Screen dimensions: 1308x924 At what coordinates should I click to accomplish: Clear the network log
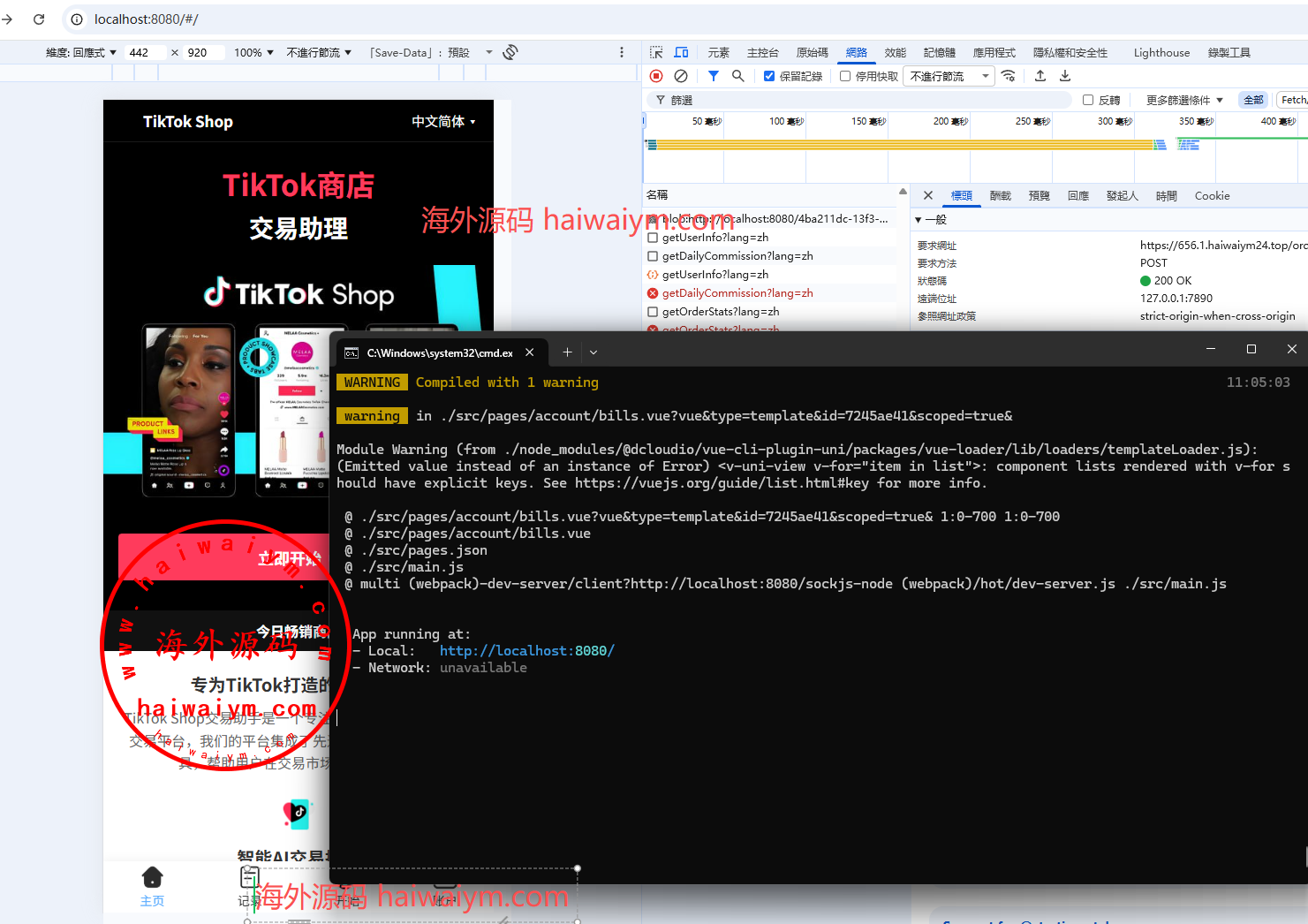[x=681, y=76]
